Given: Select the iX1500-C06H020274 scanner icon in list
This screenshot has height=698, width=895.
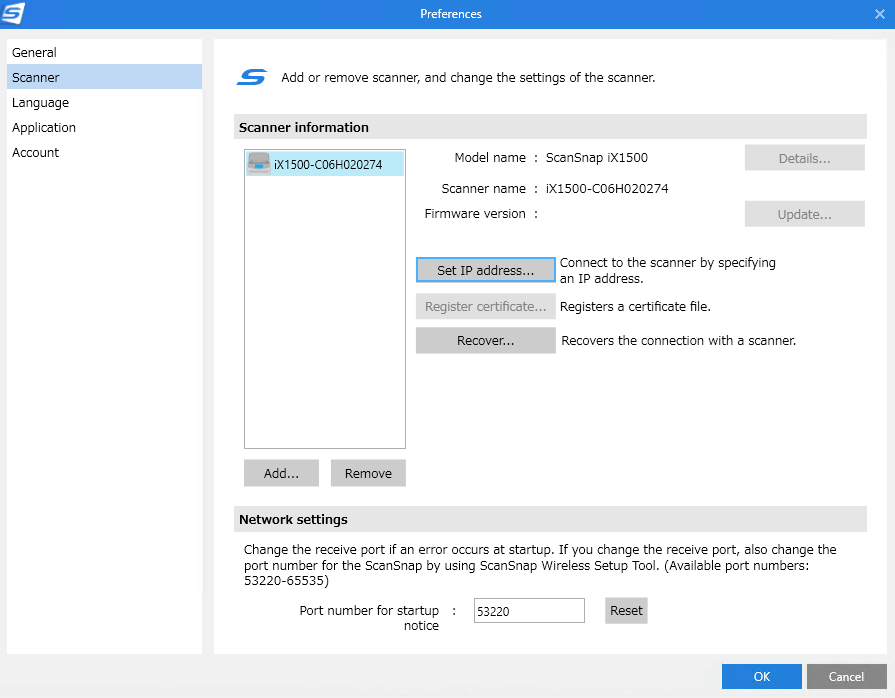Looking at the screenshot, I should [259, 165].
